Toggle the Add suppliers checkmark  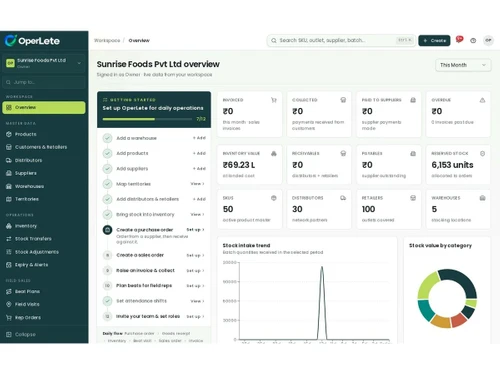click(107, 169)
